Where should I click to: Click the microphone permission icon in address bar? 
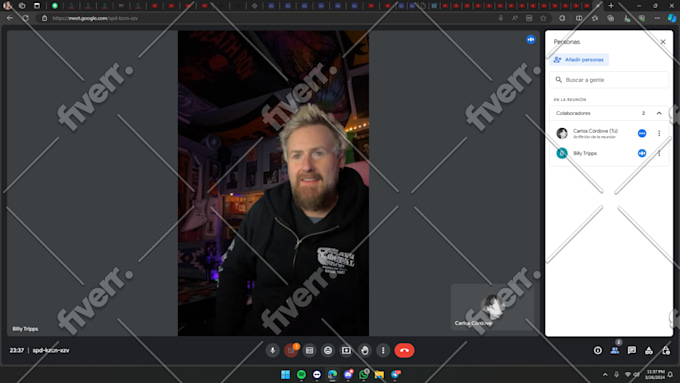coord(500,18)
